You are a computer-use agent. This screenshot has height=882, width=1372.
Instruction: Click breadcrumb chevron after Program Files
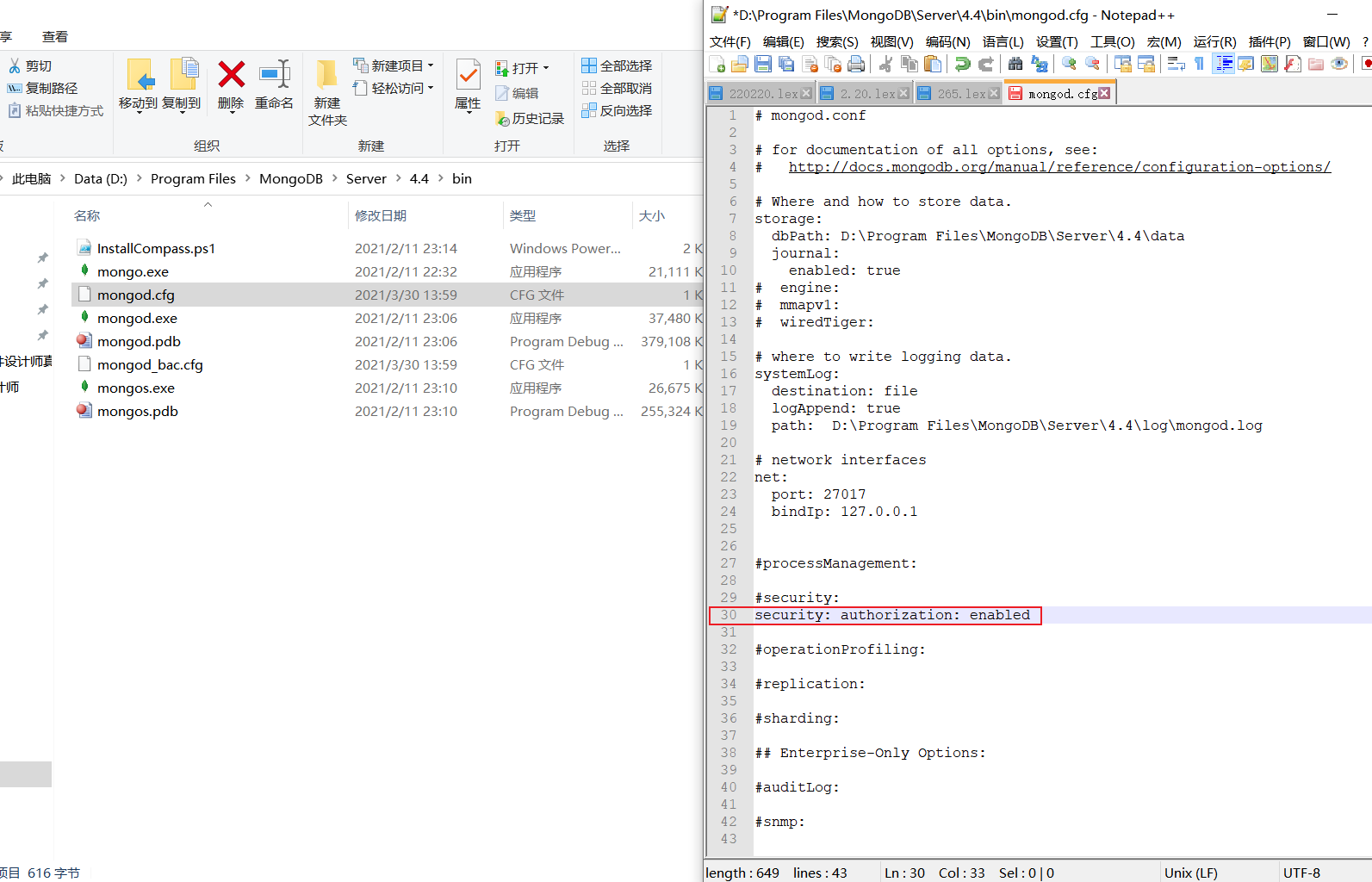pyautogui.click(x=248, y=178)
